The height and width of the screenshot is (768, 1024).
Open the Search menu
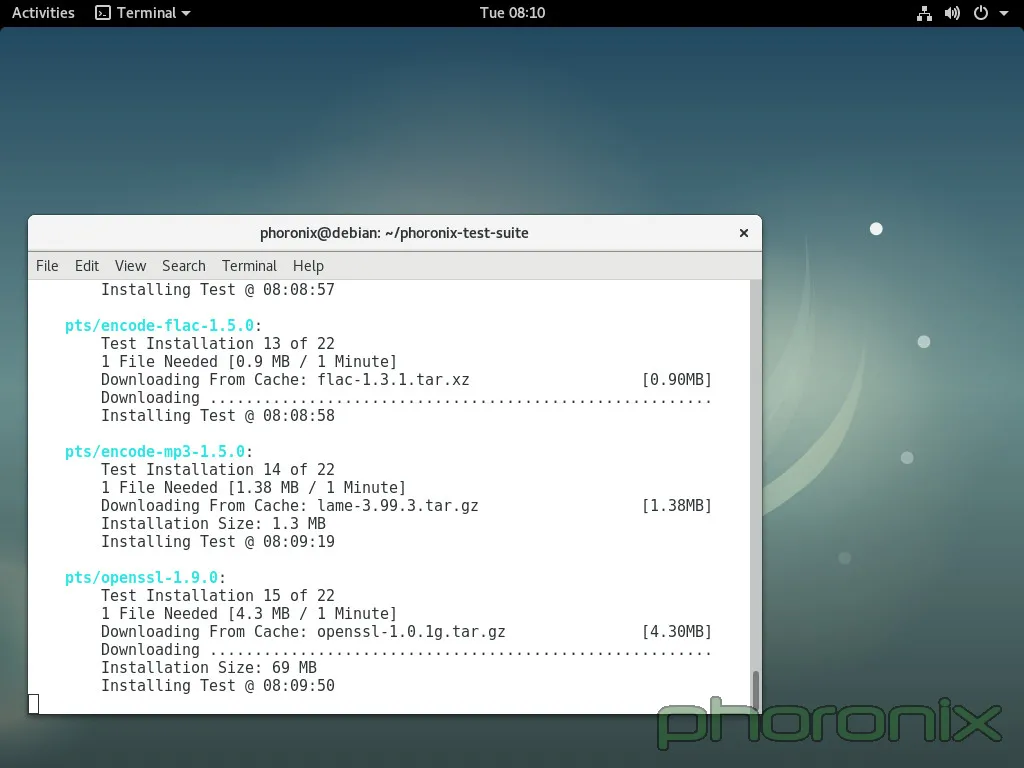pyautogui.click(x=184, y=266)
